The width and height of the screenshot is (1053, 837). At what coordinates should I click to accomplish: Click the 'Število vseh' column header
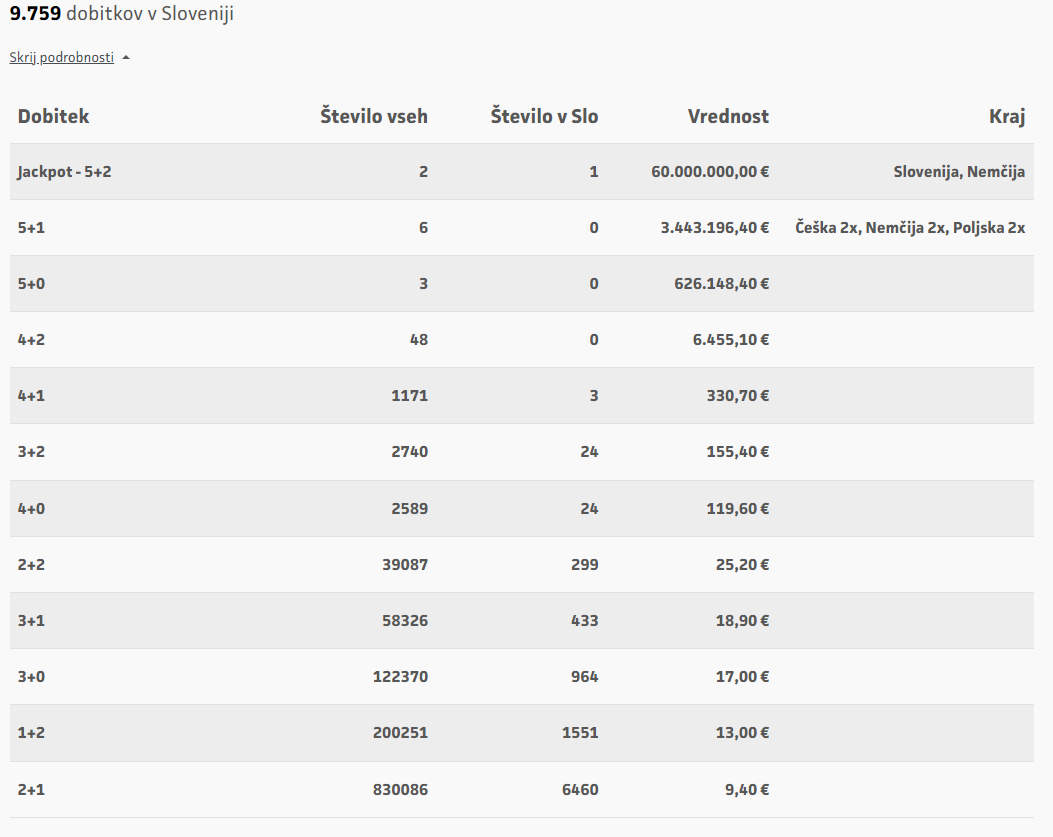tap(374, 116)
